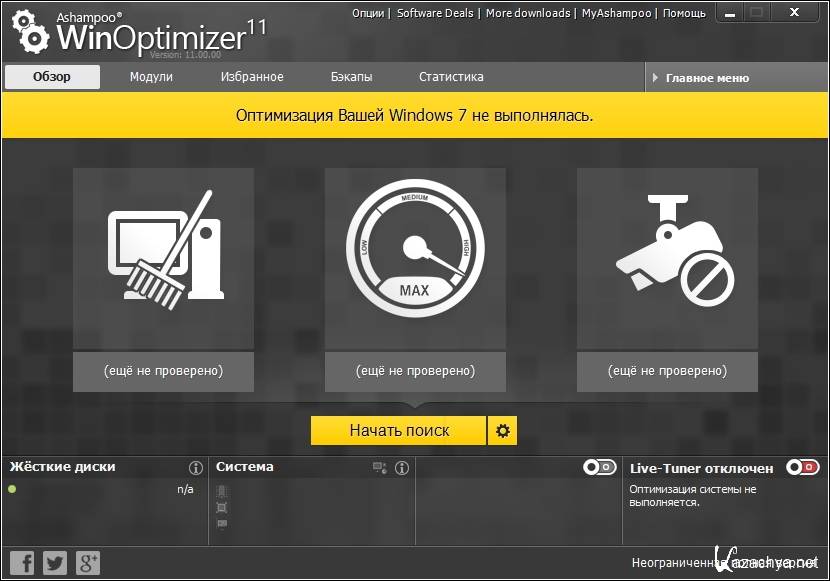Open the Facebook page link icon
The width and height of the screenshot is (830, 581).
click(x=22, y=563)
